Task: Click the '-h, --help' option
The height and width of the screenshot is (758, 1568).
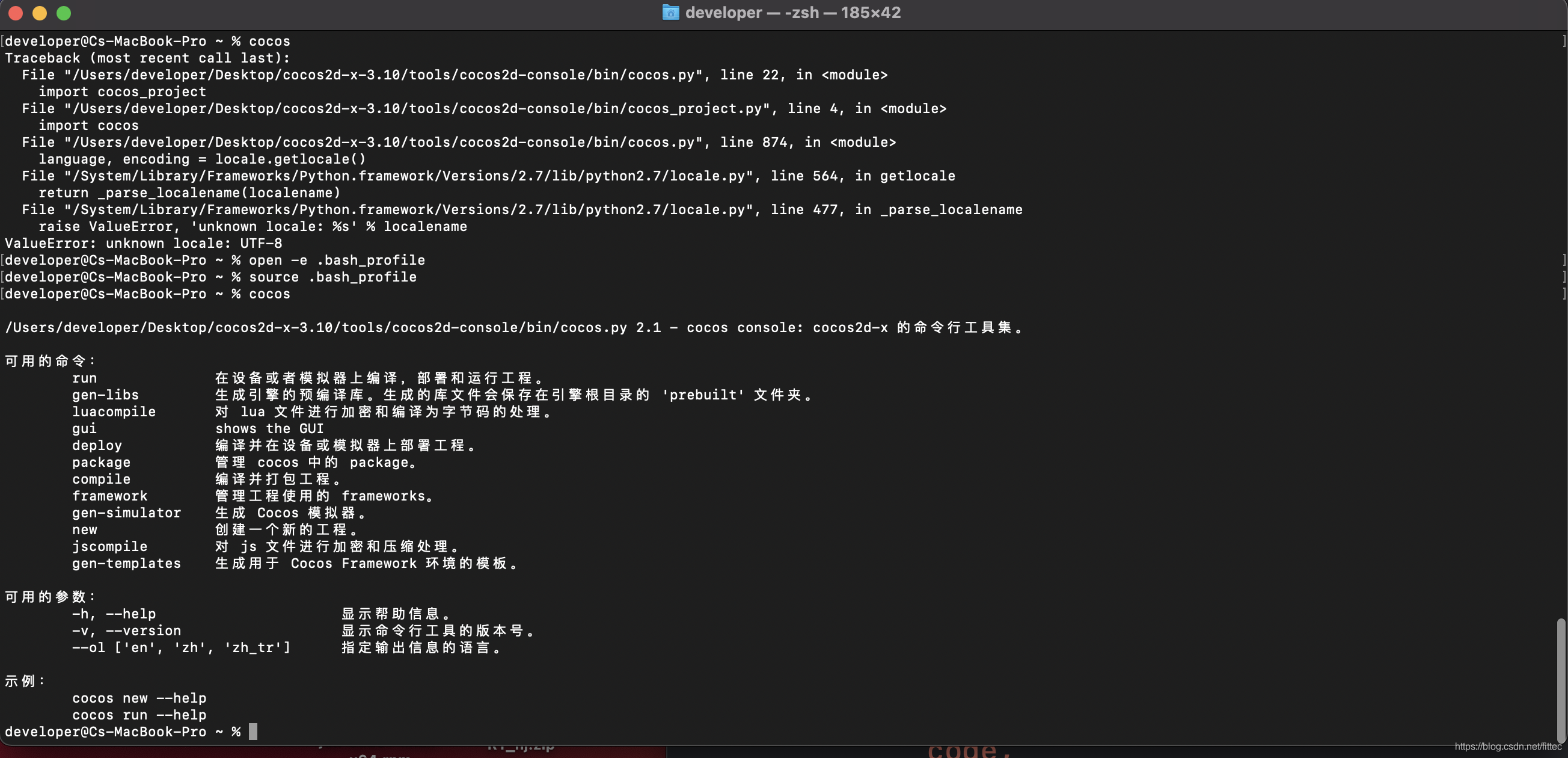Action: click(x=114, y=614)
